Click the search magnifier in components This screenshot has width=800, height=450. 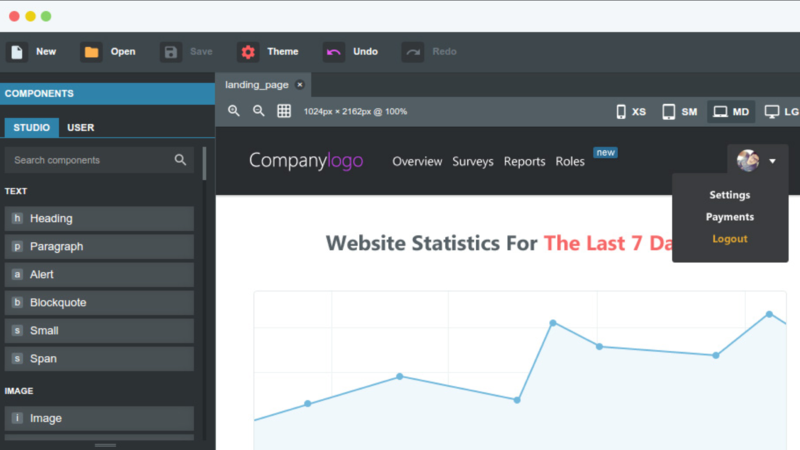pos(180,160)
